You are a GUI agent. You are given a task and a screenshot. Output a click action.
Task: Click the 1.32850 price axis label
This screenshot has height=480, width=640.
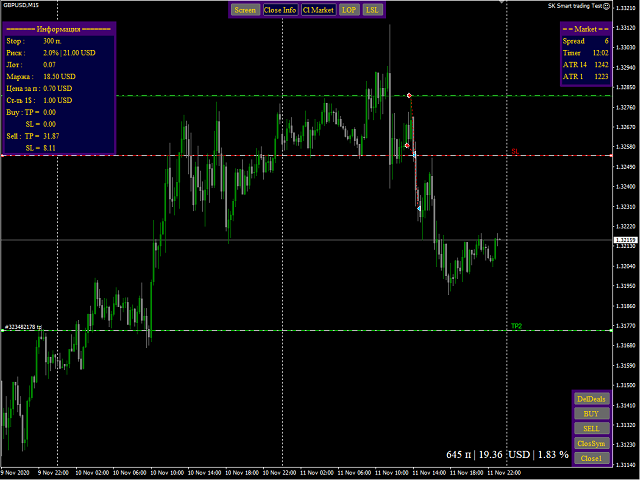(625, 87)
